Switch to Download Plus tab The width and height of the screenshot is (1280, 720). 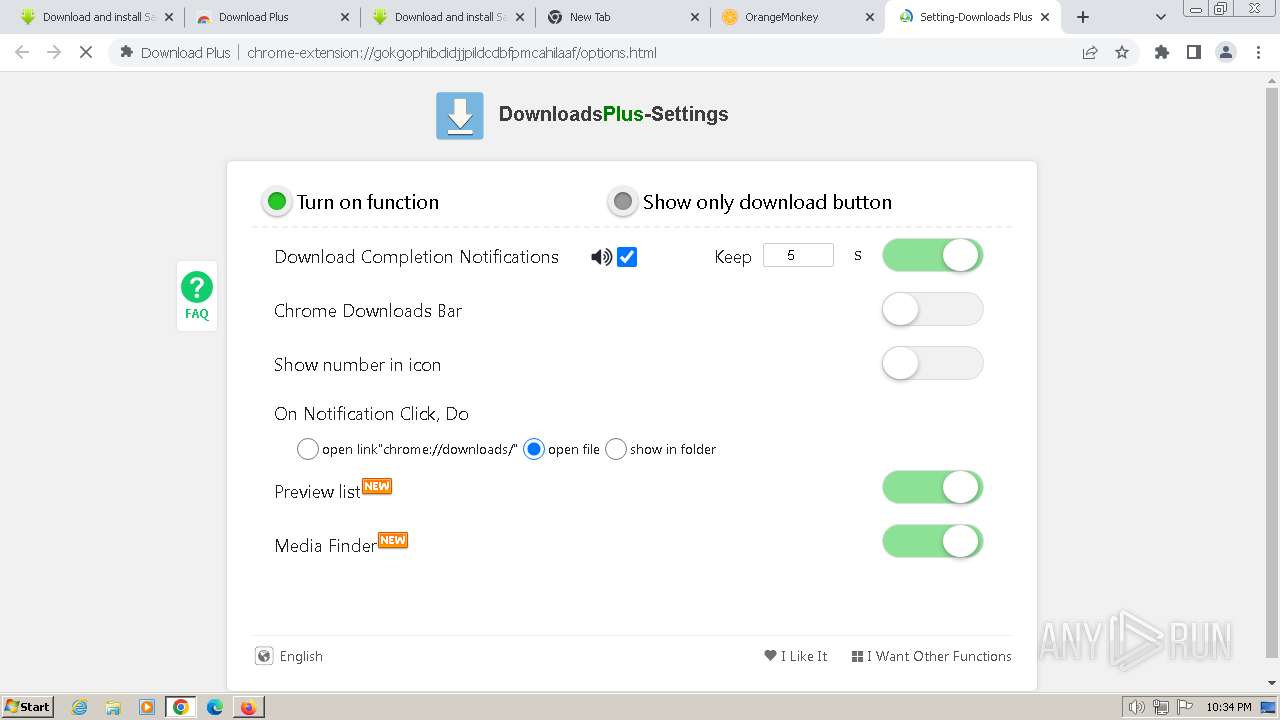click(x=272, y=17)
